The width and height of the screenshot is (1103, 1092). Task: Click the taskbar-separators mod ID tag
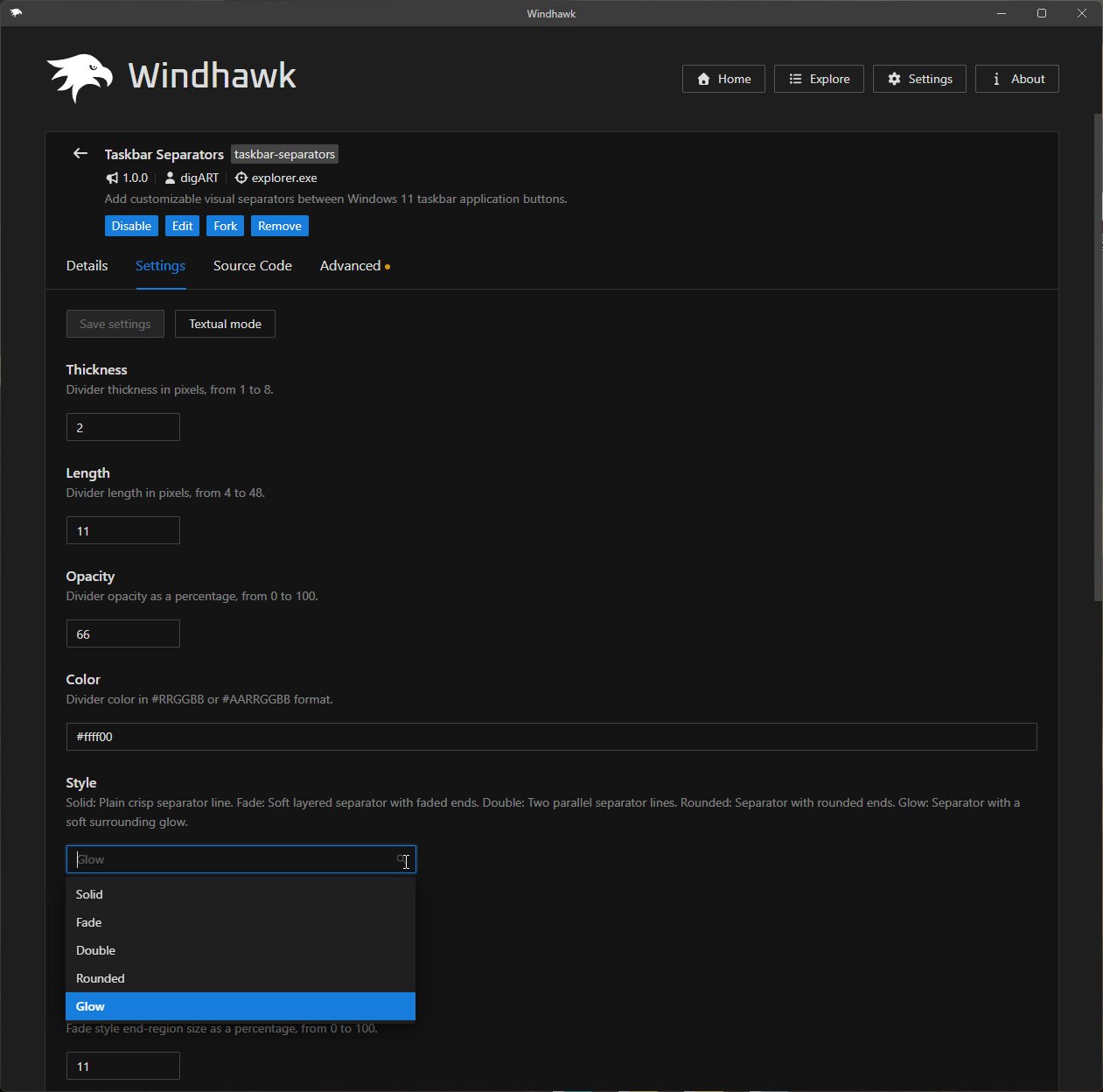point(284,154)
